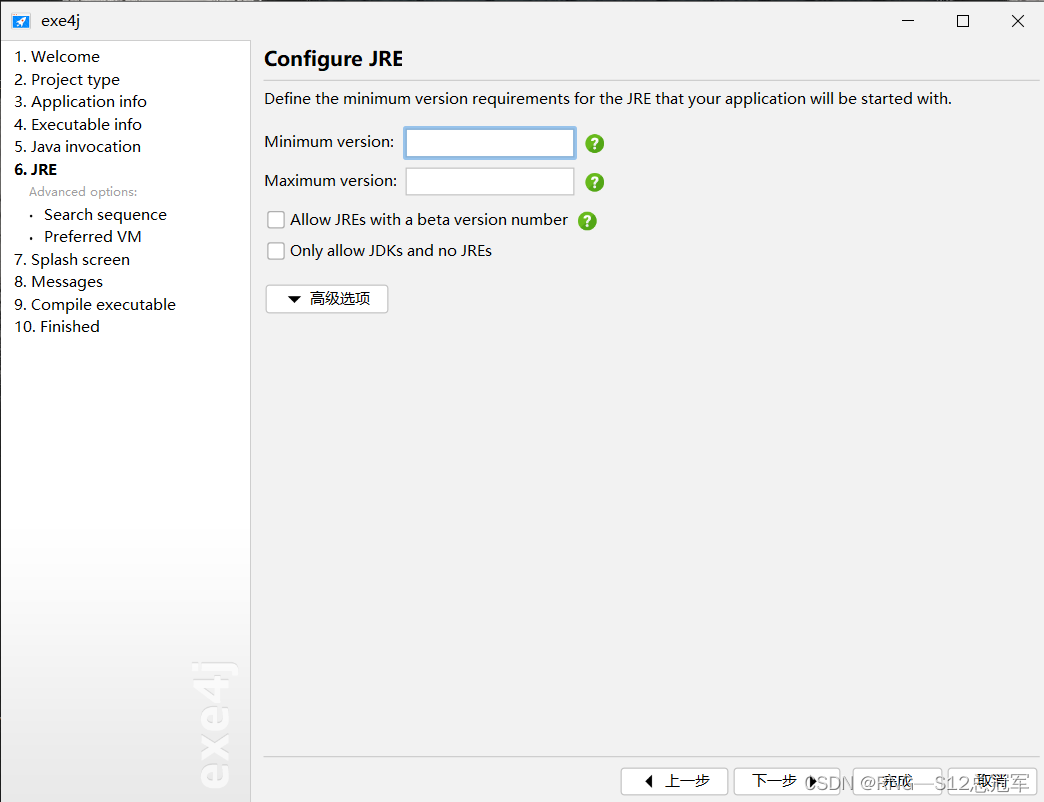Enable Allow JREs with a beta version number

pos(276,220)
